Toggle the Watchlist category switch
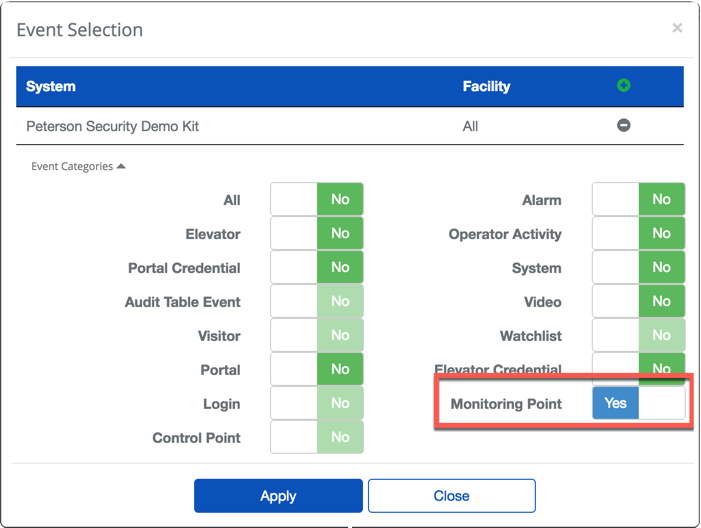The image size is (701, 528). [639, 336]
